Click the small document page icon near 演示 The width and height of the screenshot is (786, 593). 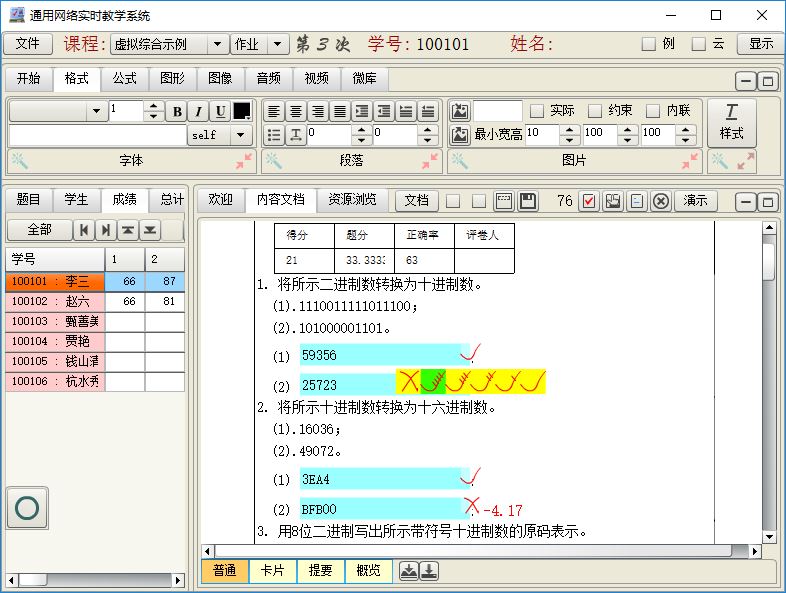tap(637, 201)
